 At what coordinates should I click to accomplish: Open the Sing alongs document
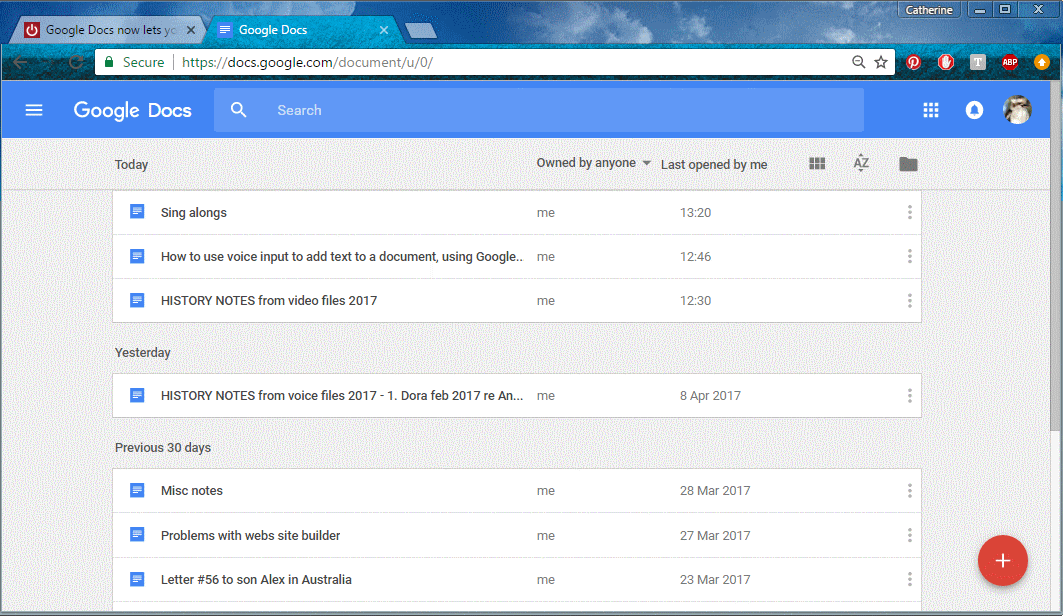(194, 212)
